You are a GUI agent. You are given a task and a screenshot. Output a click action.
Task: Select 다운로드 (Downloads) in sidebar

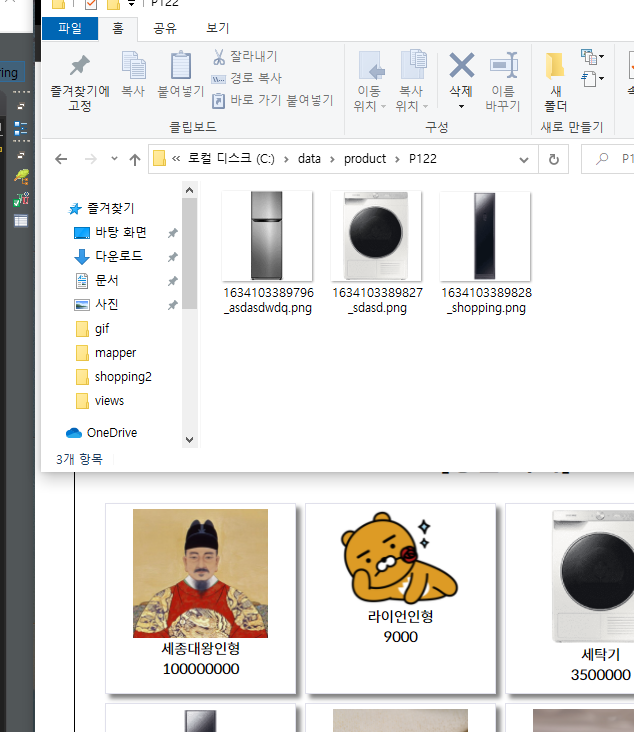(119, 256)
